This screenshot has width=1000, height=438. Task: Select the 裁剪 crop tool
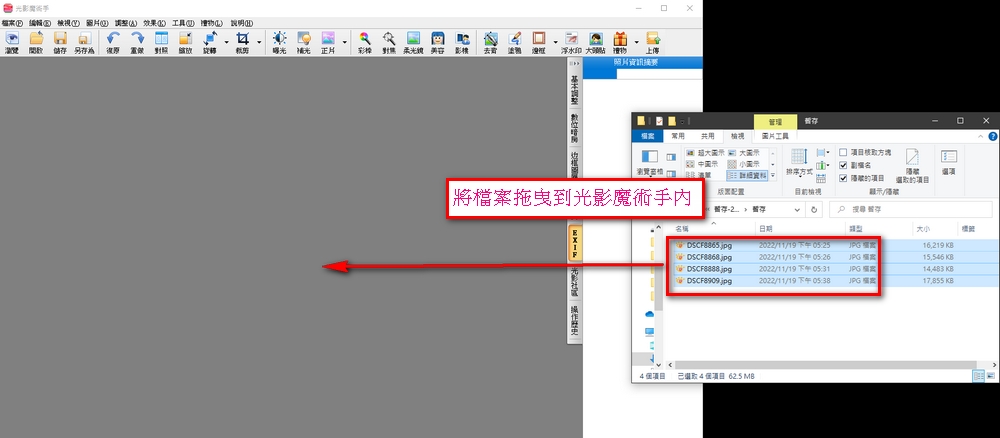(242, 42)
